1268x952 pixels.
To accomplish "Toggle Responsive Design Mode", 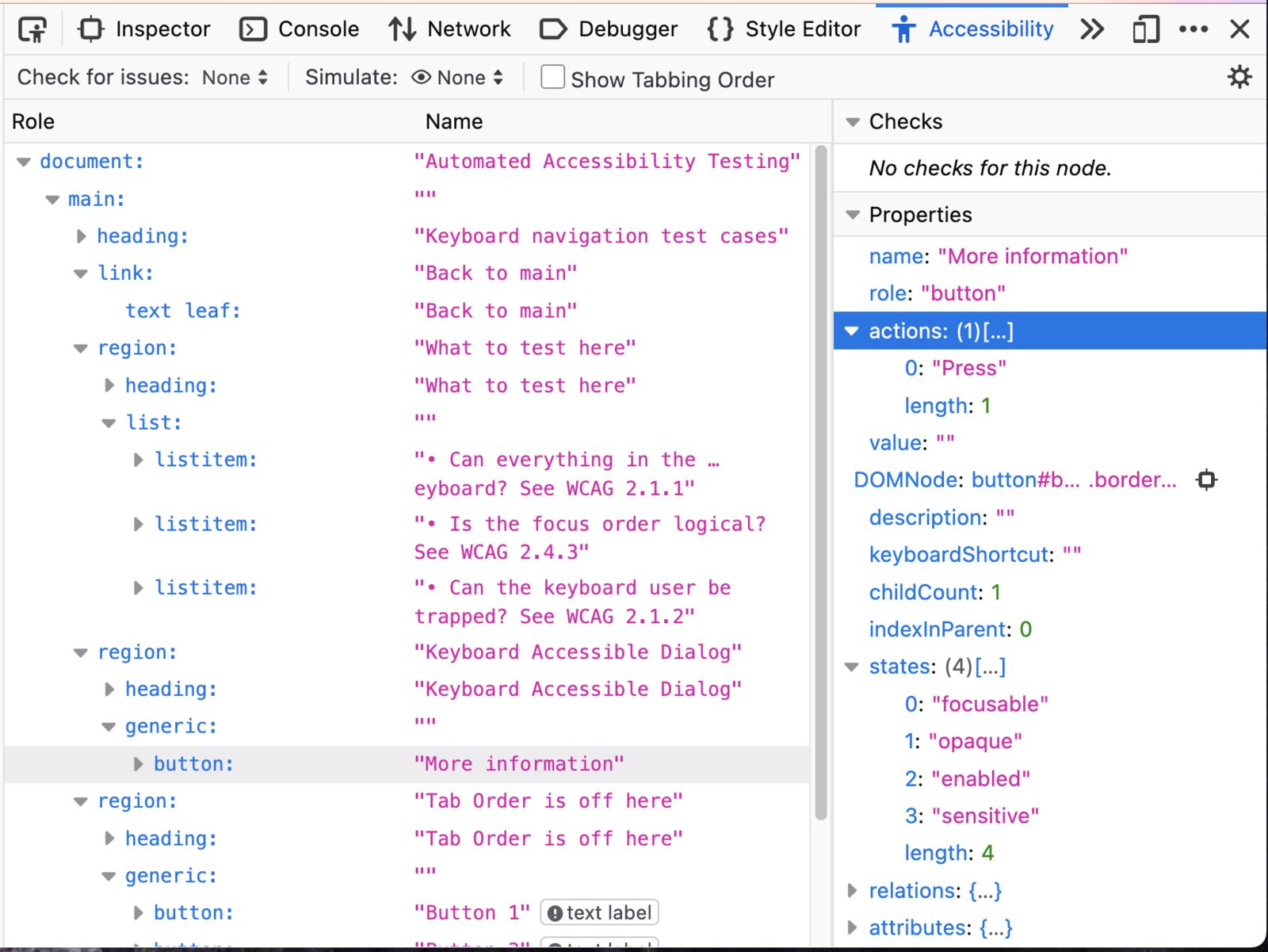I will [1144, 29].
